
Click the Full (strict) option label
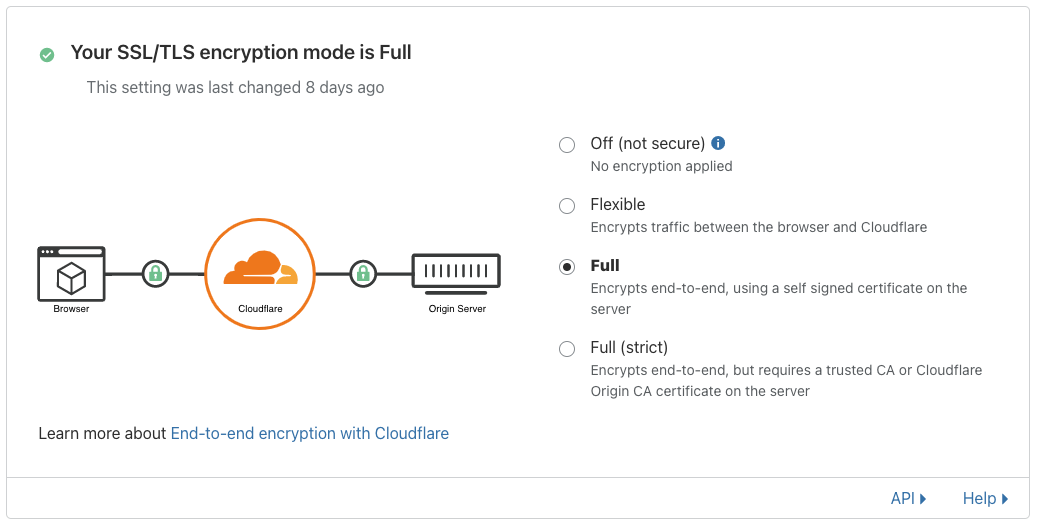click(x=629, y=348)
